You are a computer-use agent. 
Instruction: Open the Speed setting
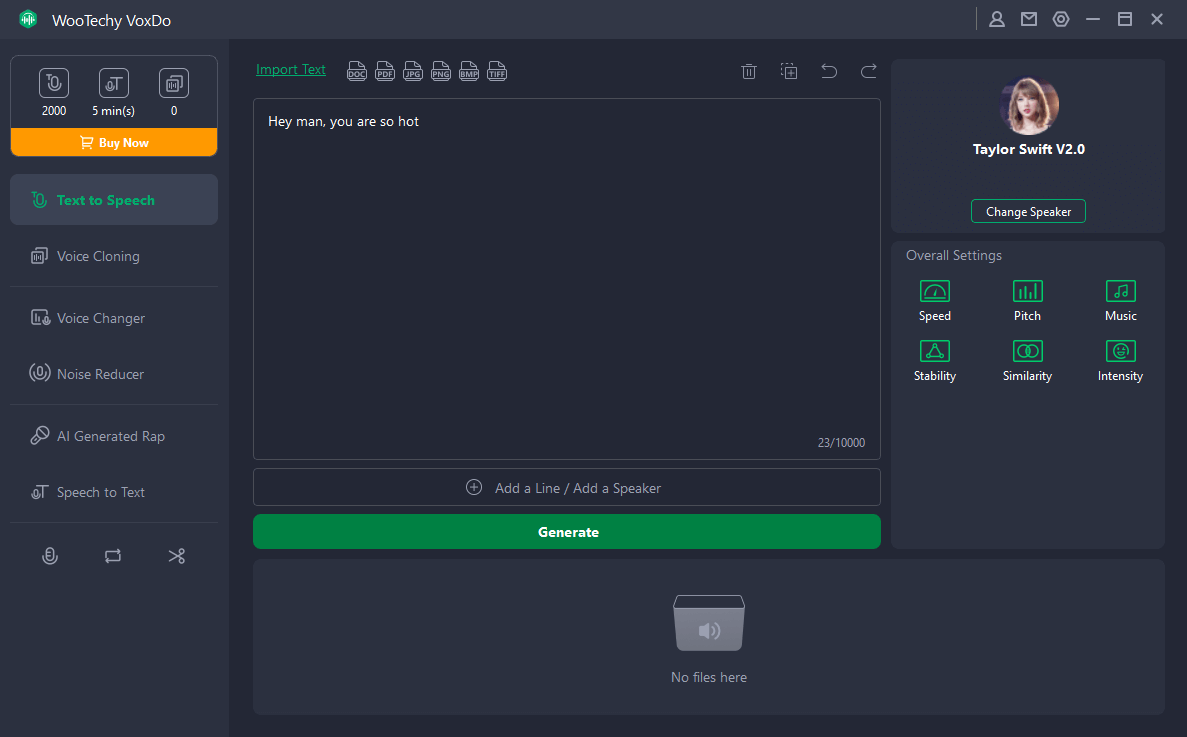[x=934, y=292]
